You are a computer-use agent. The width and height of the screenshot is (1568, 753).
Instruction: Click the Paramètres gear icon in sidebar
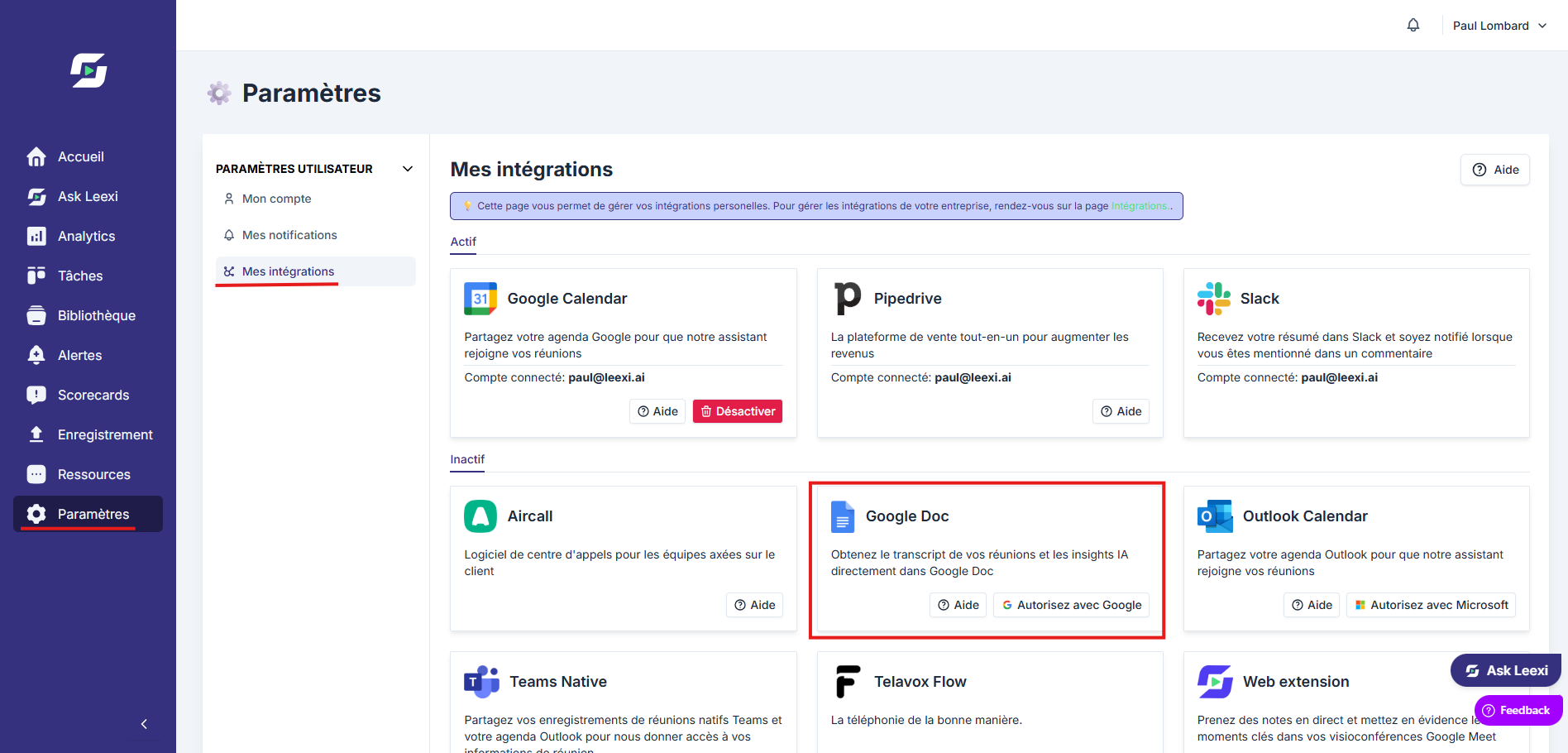click(x=36, y=514)
